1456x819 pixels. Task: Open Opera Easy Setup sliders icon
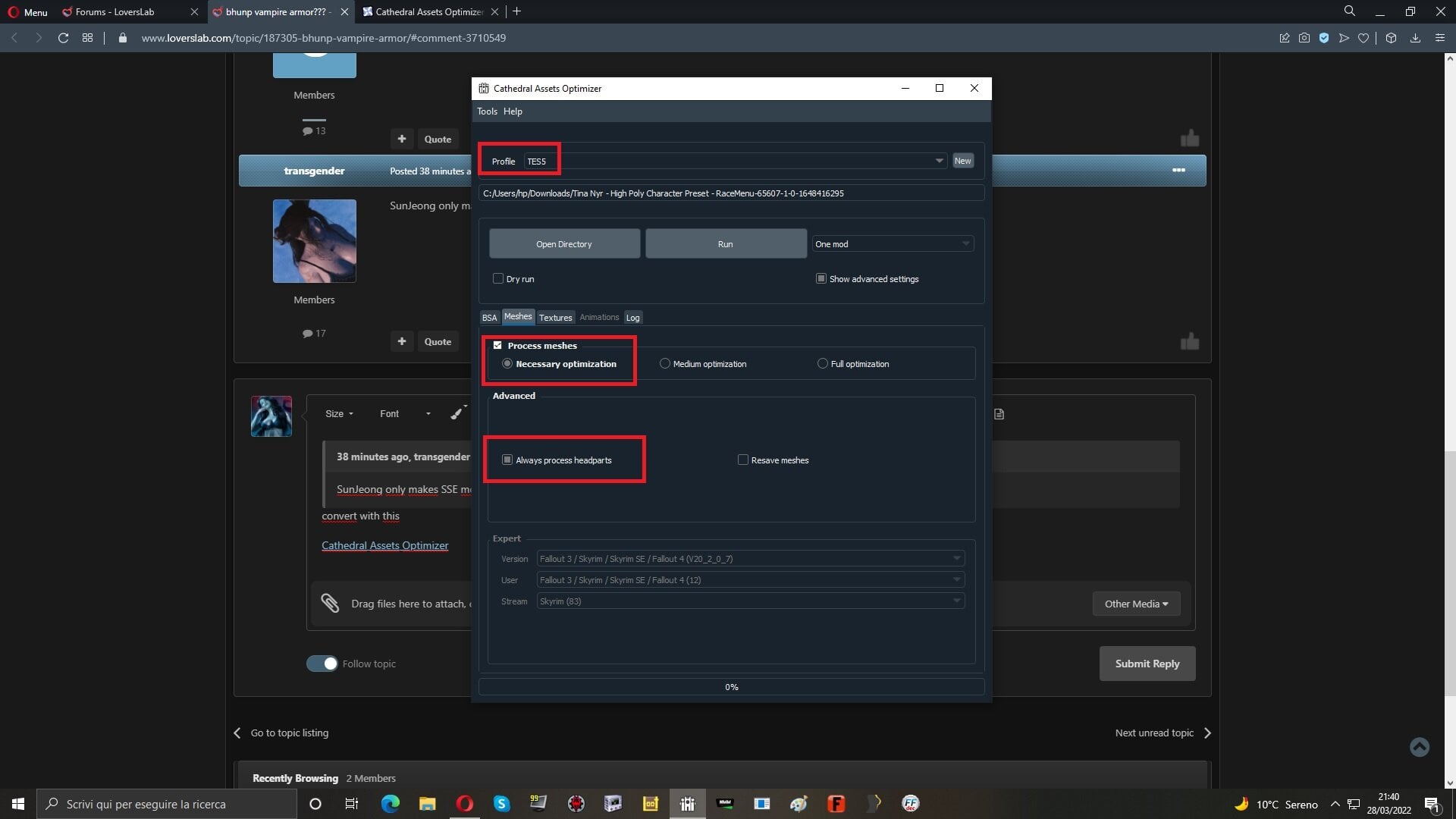pyautogui.click(x=1440, y=38)
